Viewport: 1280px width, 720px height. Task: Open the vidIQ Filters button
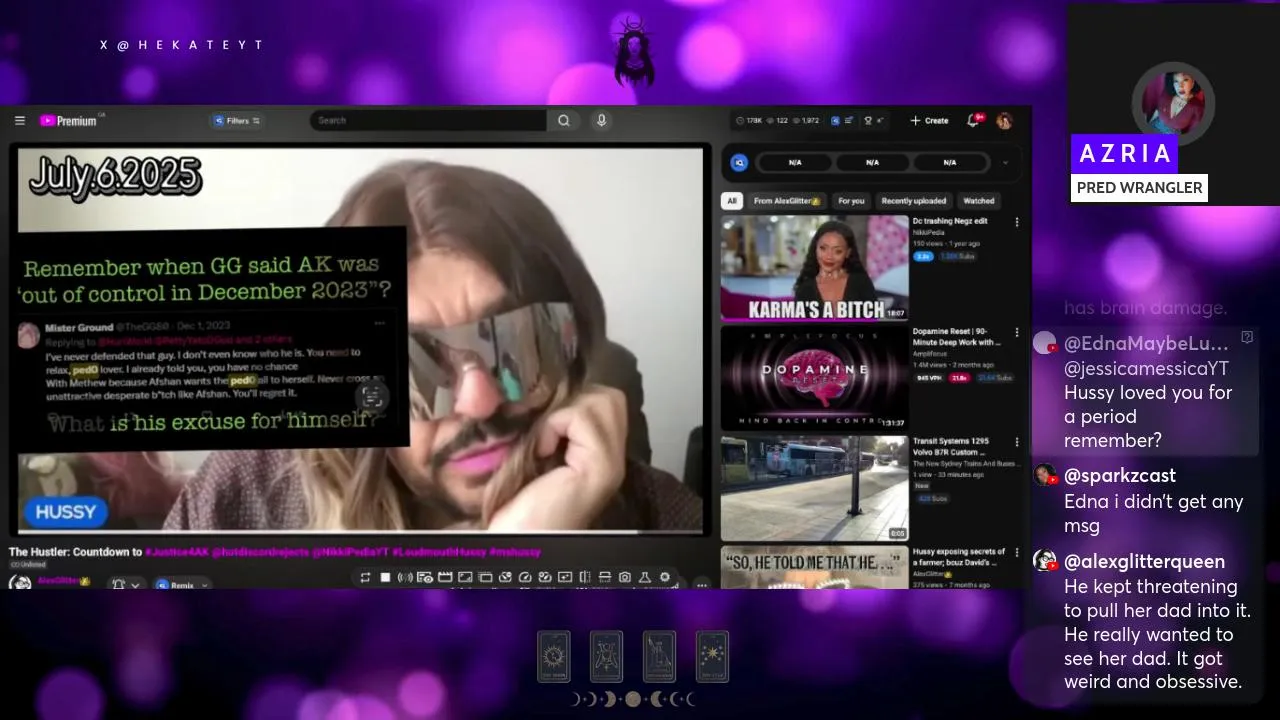pyautogui.click(x=237, y=120)
